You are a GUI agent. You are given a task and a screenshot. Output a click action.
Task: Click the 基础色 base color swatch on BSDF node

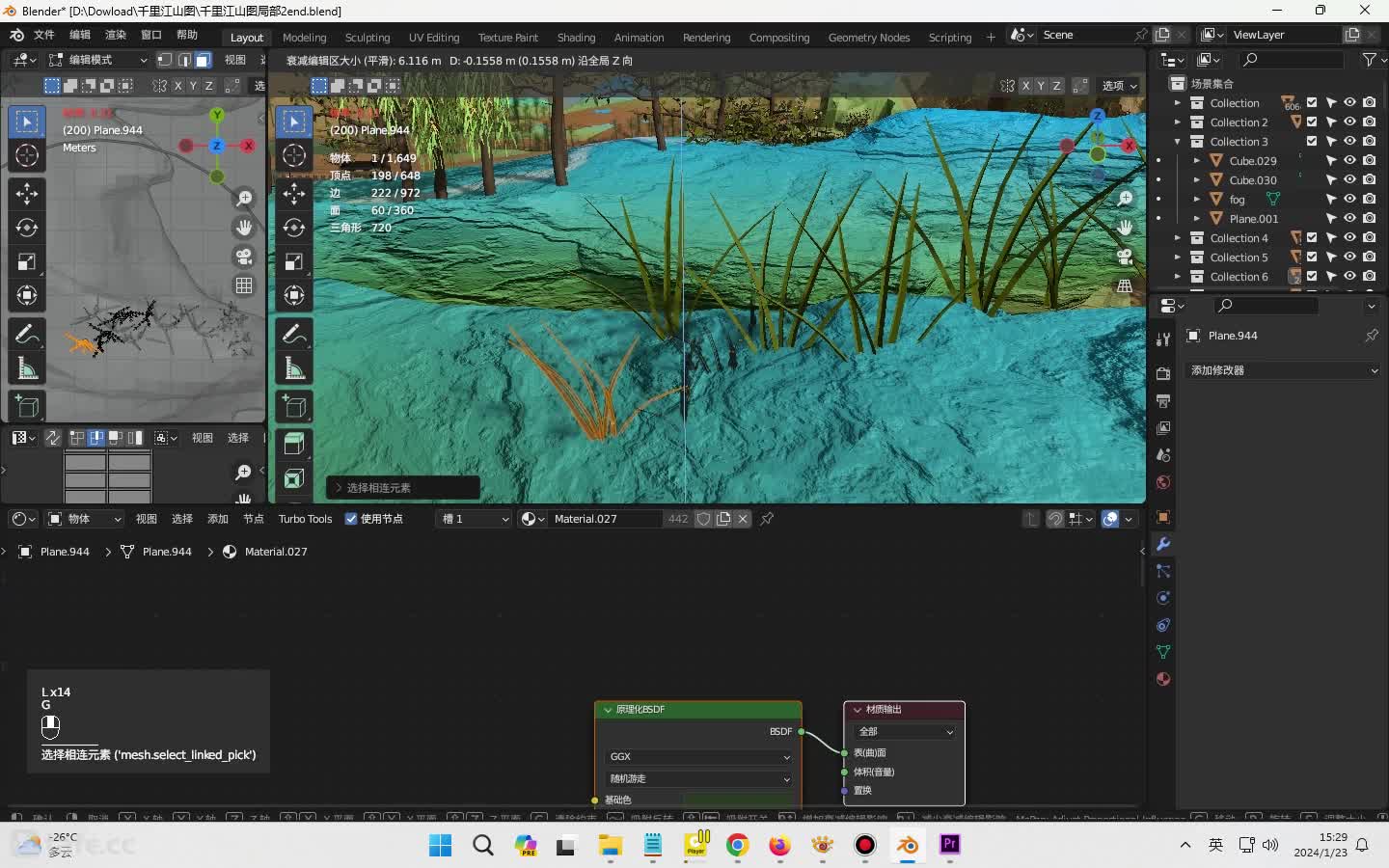738,800
